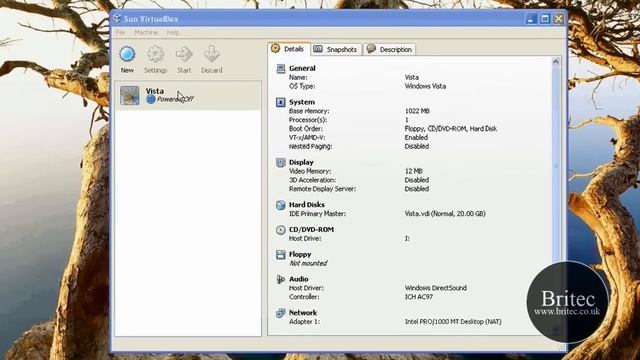Open the General section link
The width and height of the screenshot is (640, 360).
[x=302, y=69]
